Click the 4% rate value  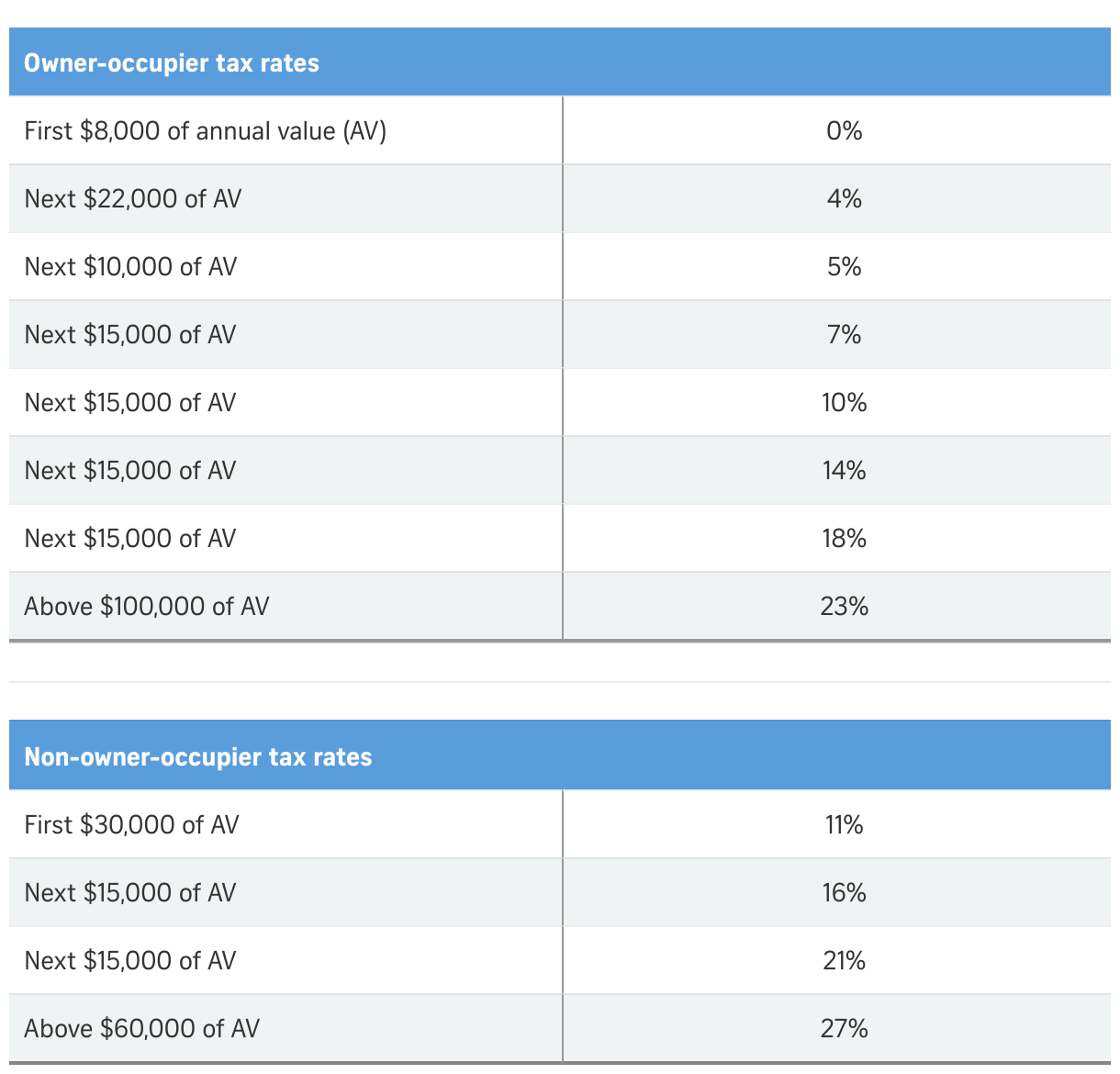(844, 199)
